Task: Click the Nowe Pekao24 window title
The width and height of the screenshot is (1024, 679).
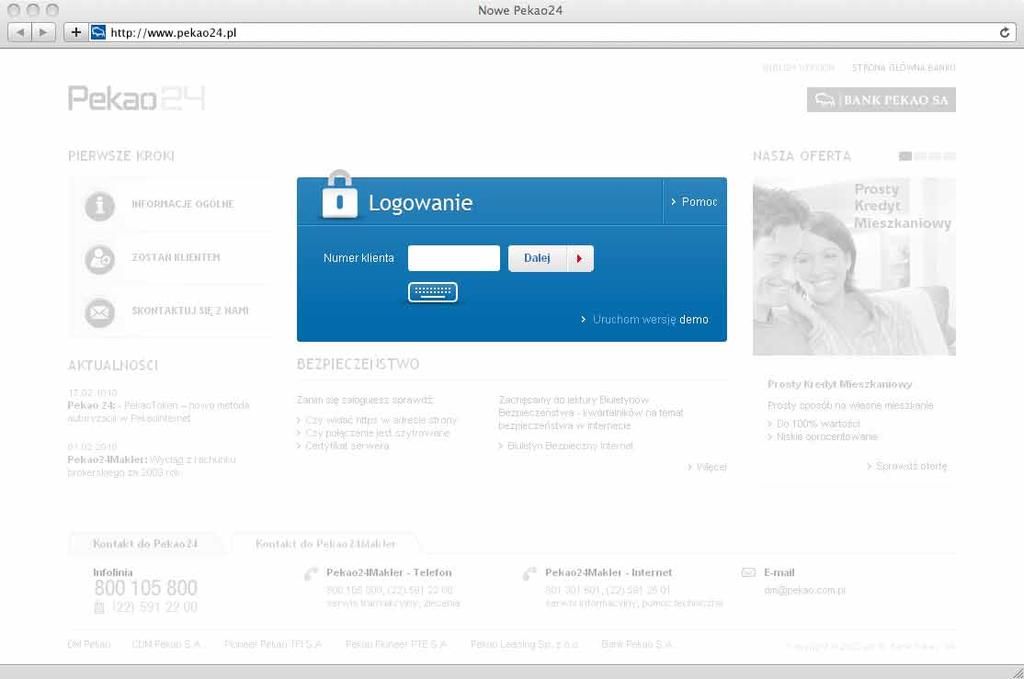Action: point(520,10)
